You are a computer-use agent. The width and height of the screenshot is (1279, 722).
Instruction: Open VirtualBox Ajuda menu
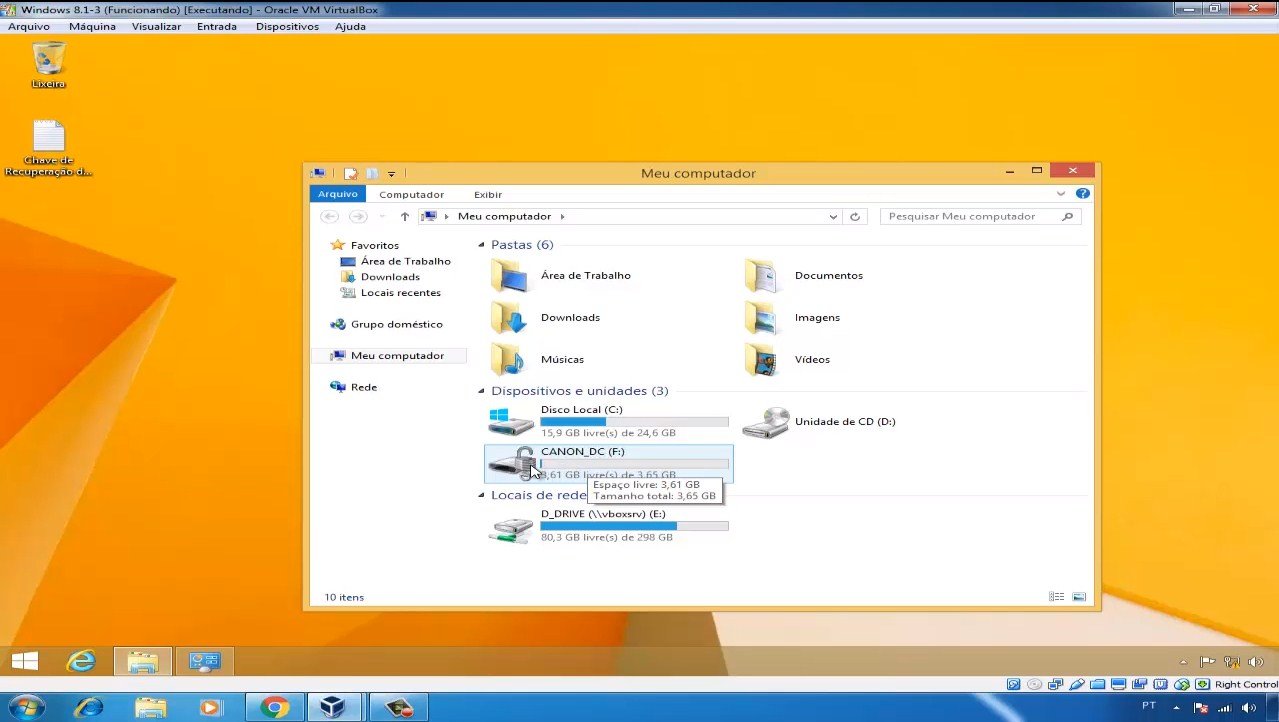350,26
